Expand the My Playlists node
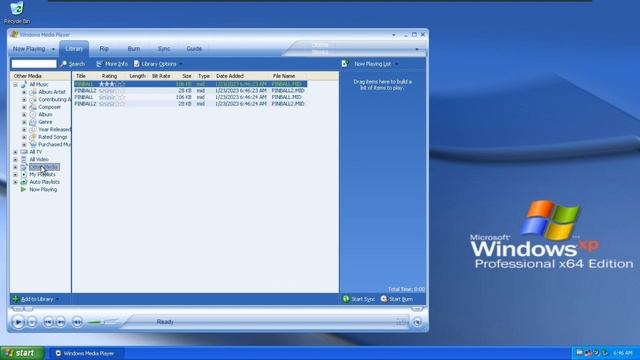The image size is (640, 360). (16, 174)
